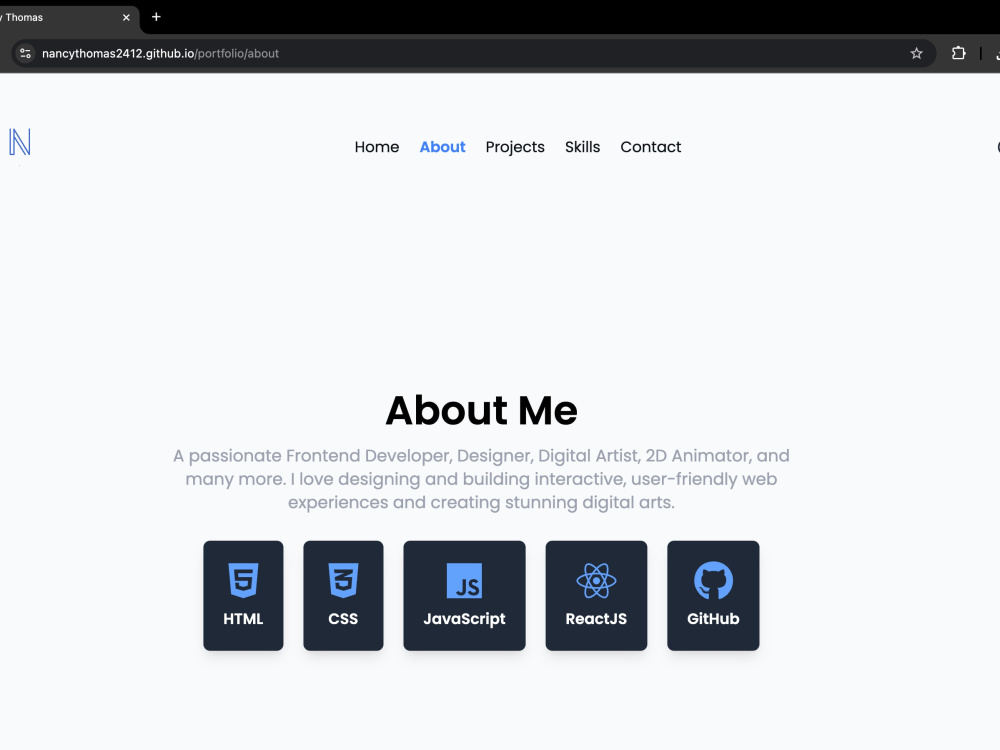Click the About Me heading

[482, 409]
